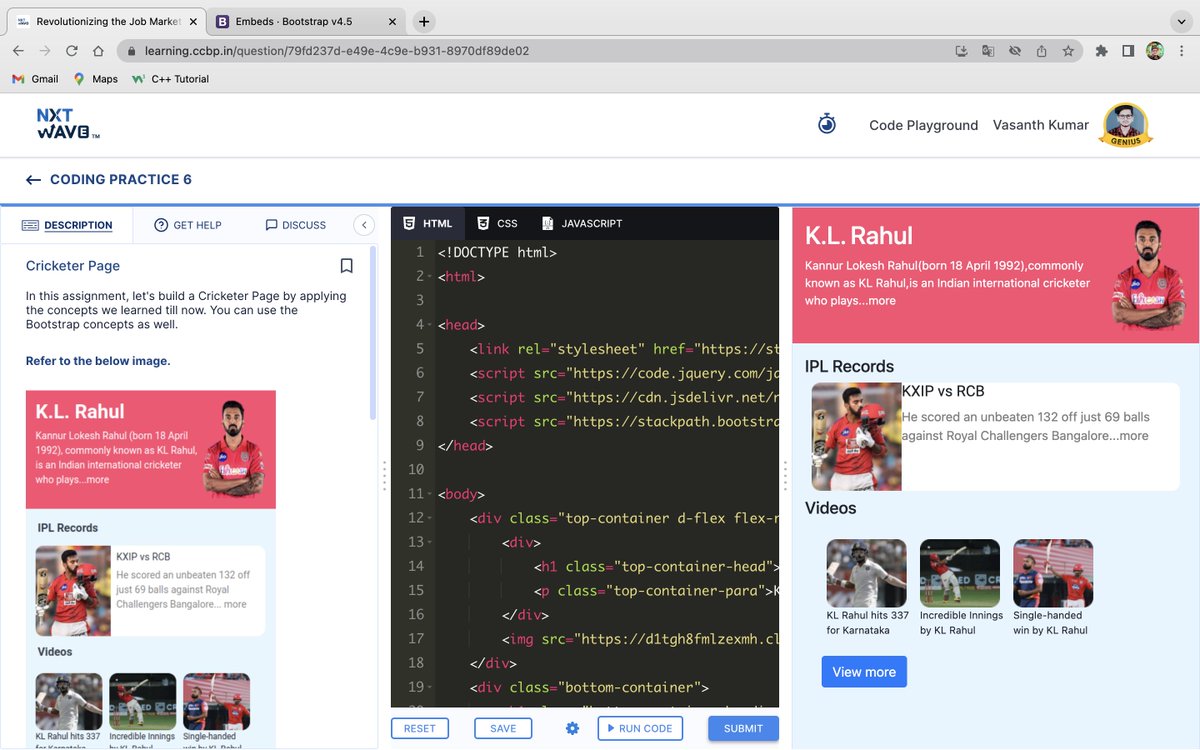The image size is (1200, 750).
Task: Open the Chrome tab search dropdown
Action: point(1181,21)
